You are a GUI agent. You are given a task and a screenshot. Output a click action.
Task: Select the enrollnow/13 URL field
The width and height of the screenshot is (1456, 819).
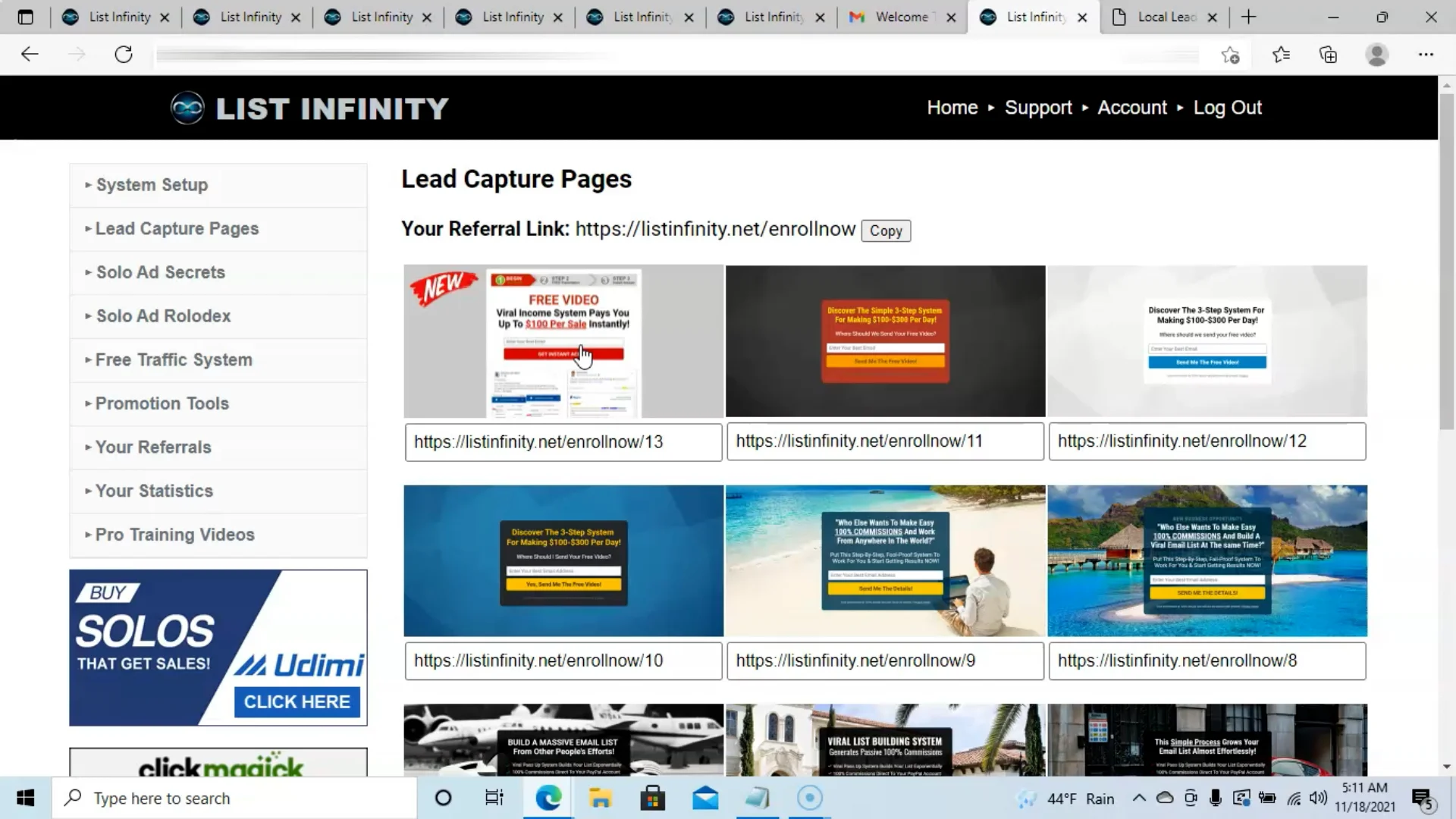(x=563, y=442)
